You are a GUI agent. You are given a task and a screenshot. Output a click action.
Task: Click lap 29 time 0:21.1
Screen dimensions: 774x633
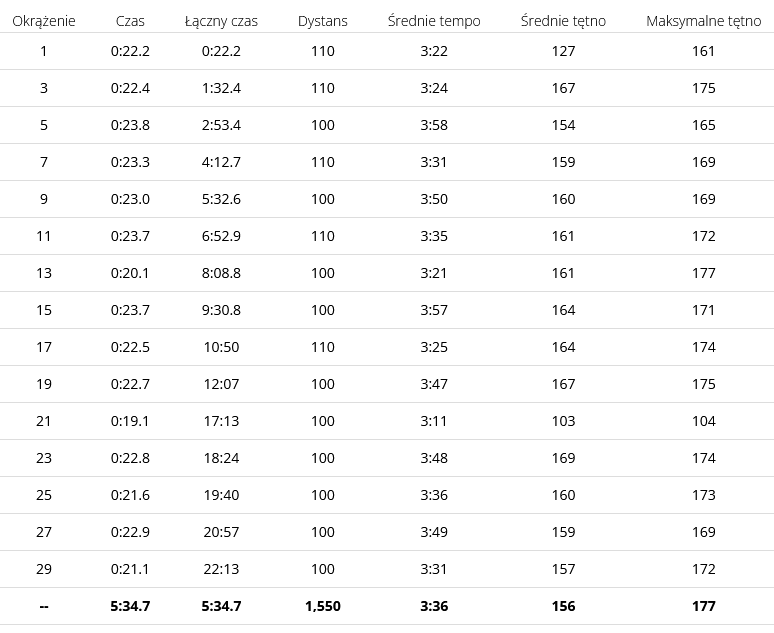coord(130,569)
